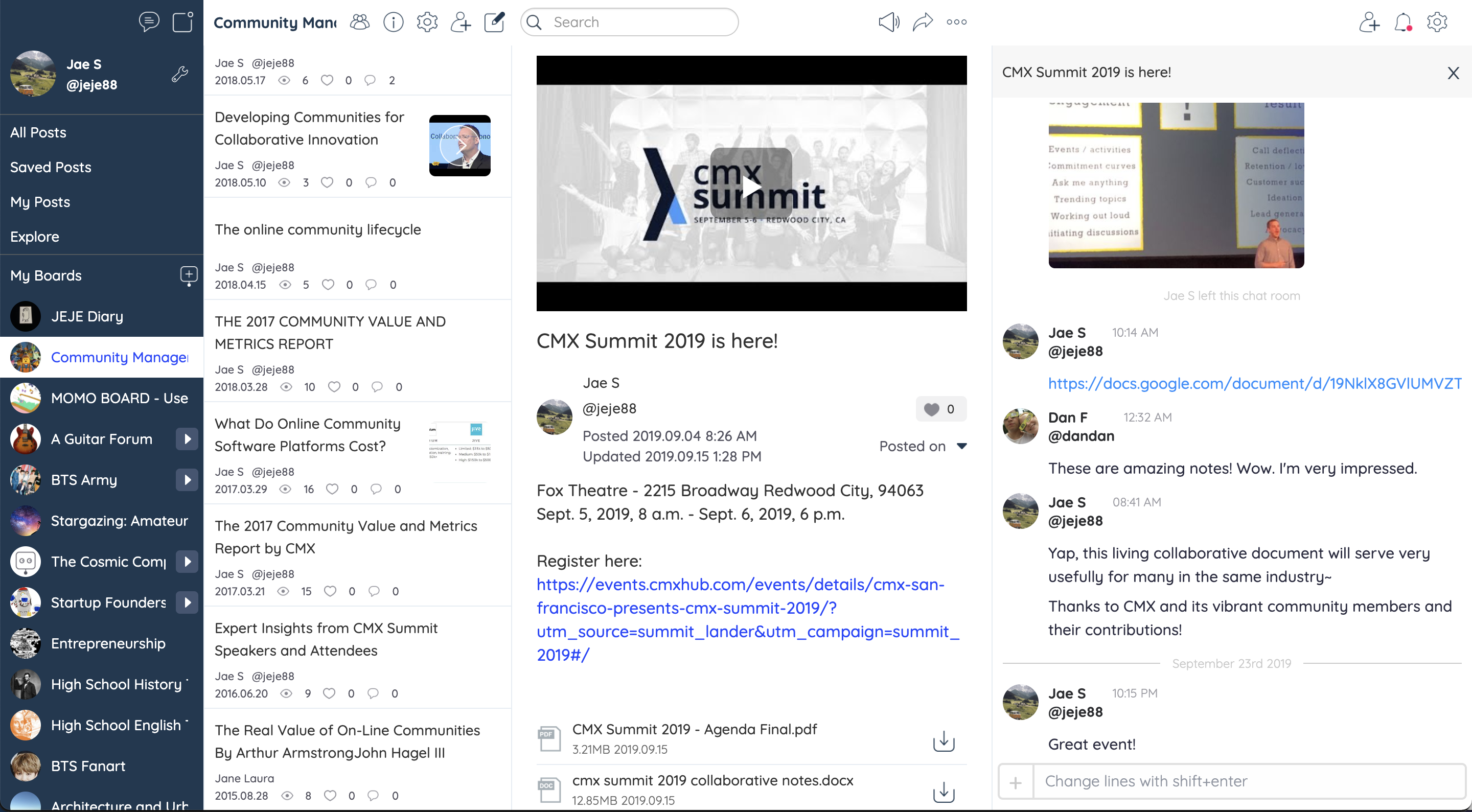Click the speaker announcement icon
Image resolution: width=1472 pixels, height=812 pixels.
[889, 21]
